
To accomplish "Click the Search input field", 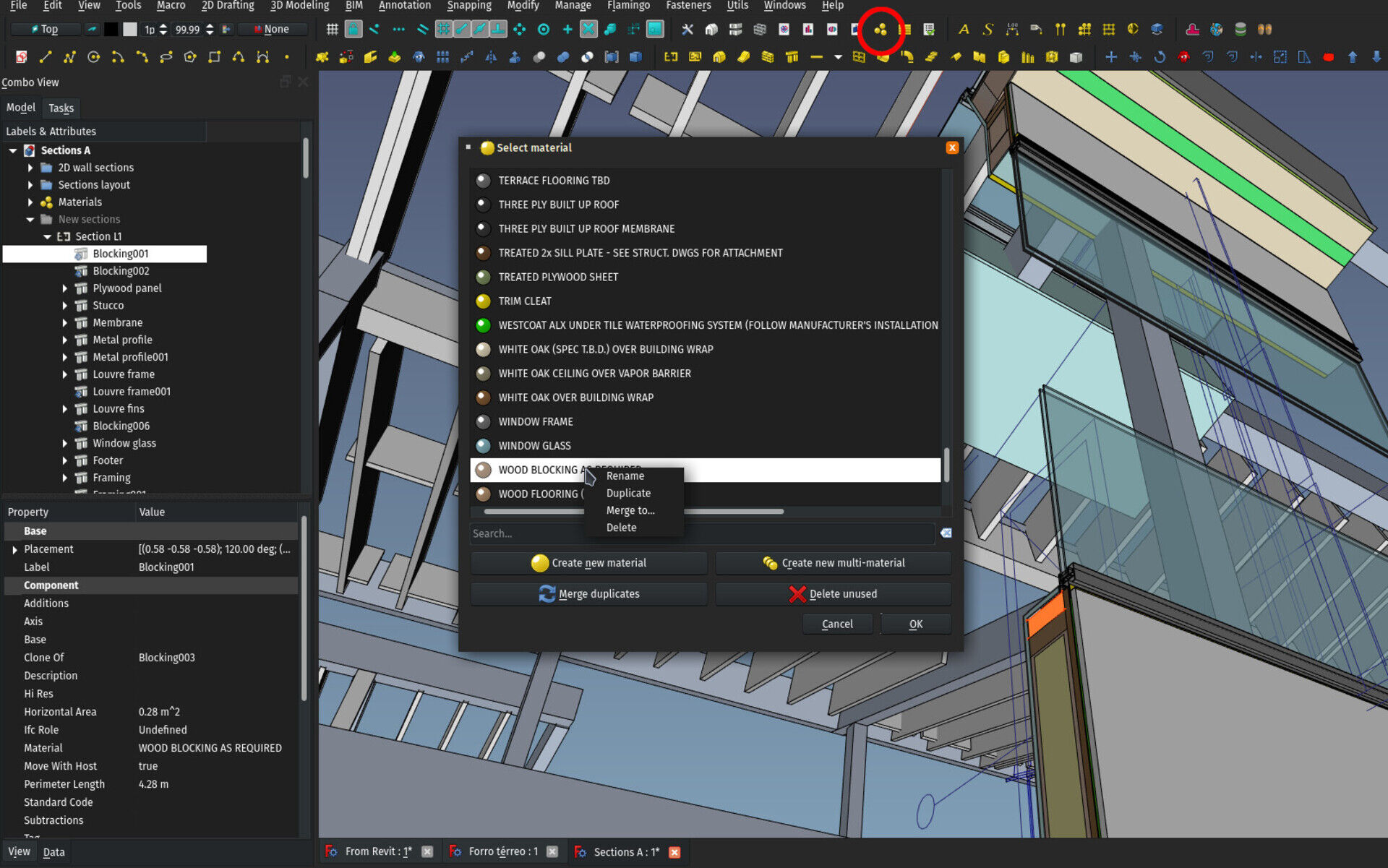I will click(703, 532).
